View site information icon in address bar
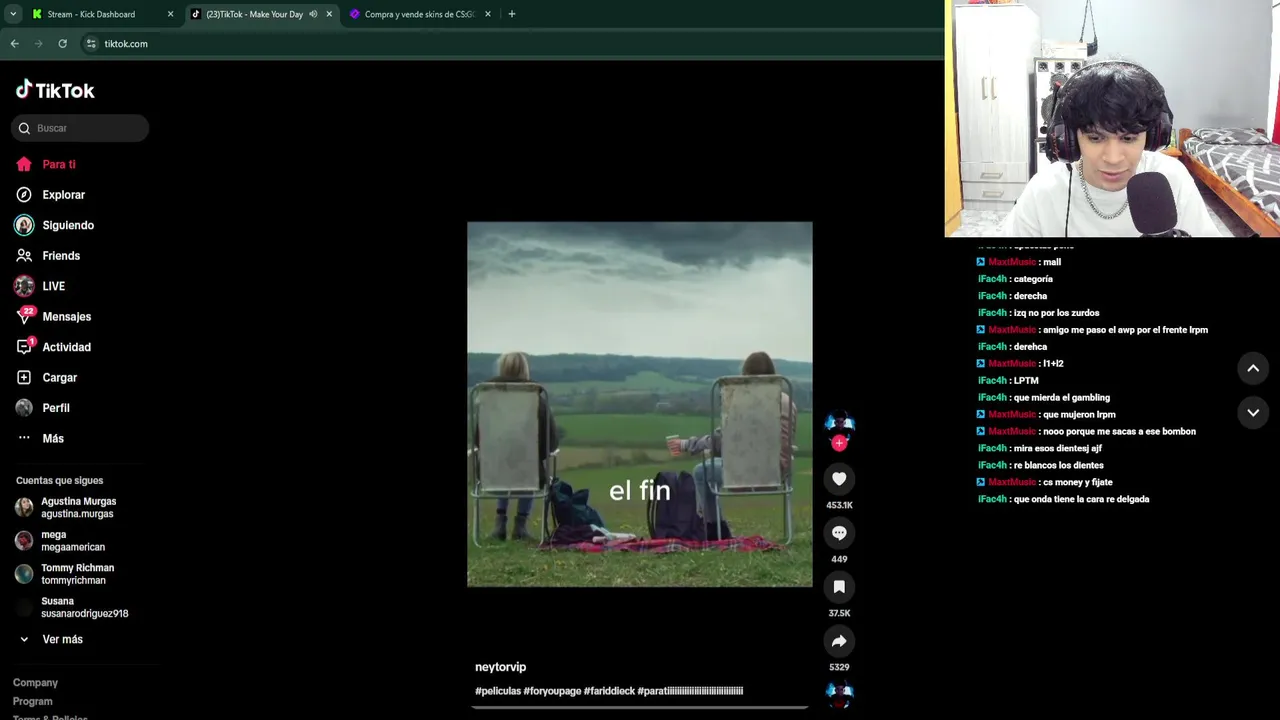Viewport: 1280px width, 720px height. click(91, 44)
